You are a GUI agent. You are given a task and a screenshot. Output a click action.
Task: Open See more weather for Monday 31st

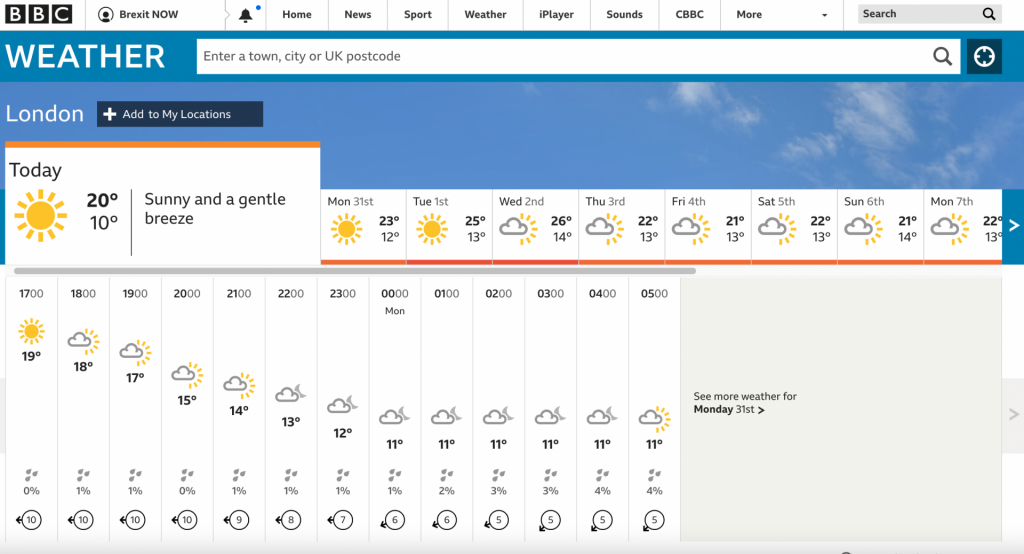(745, 402)
